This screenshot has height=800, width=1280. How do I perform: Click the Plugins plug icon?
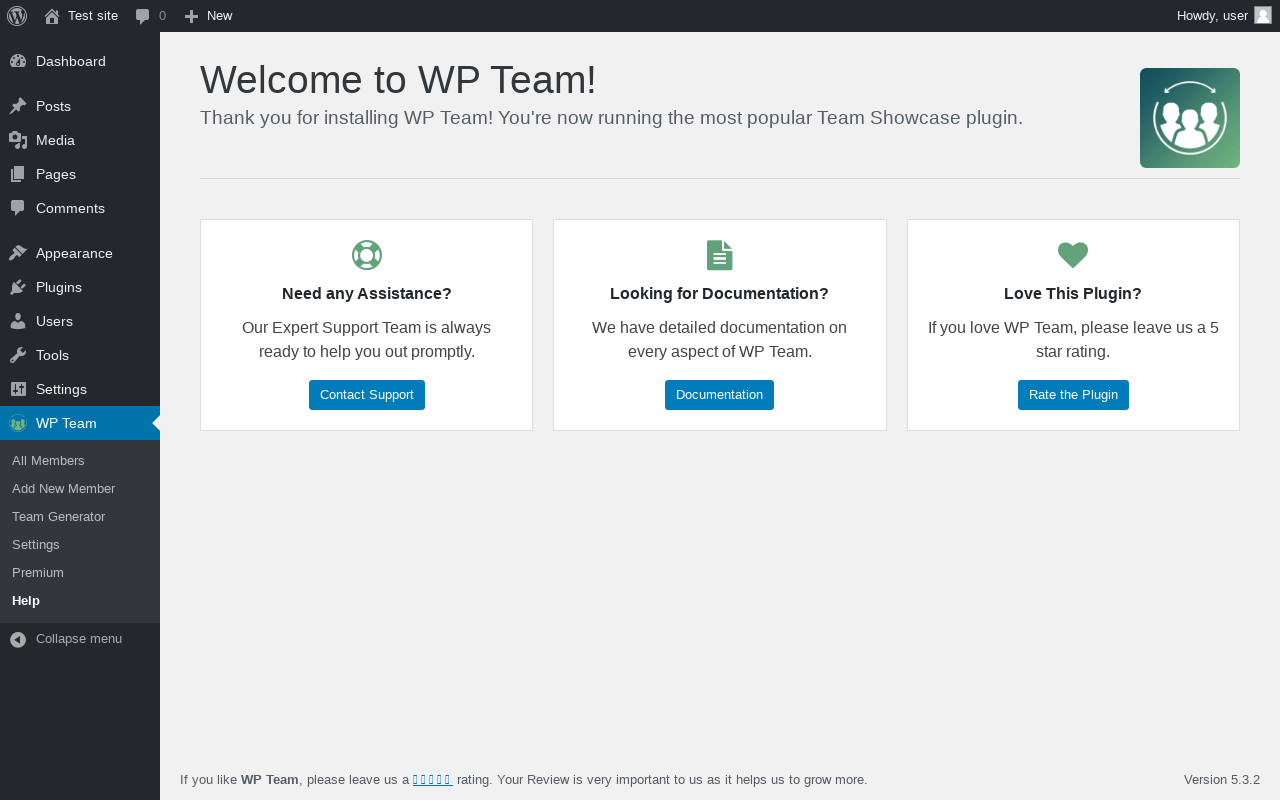(18, 287)
